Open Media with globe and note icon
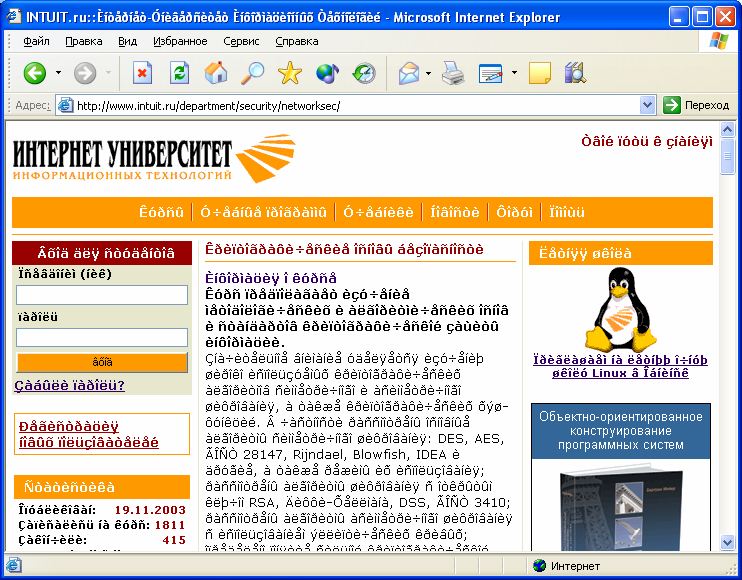742x580 pixels. (327, 73)
